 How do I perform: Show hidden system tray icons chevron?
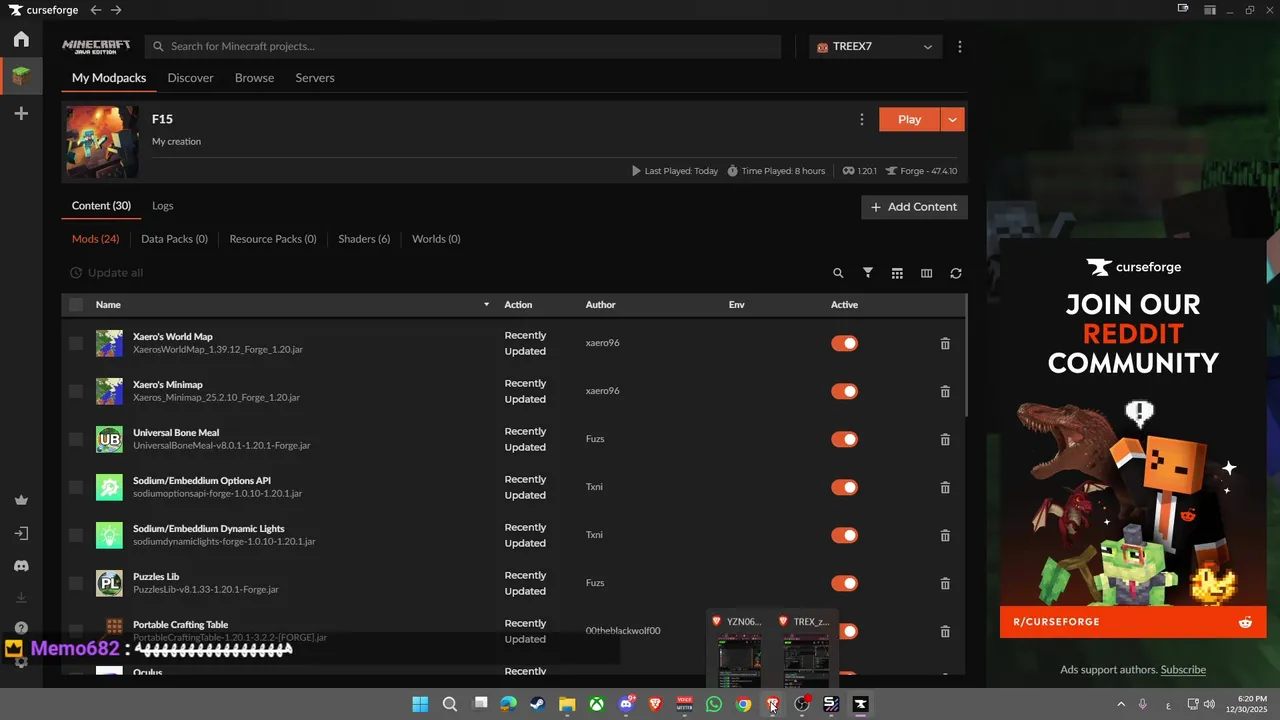[x=1121, y=704]
